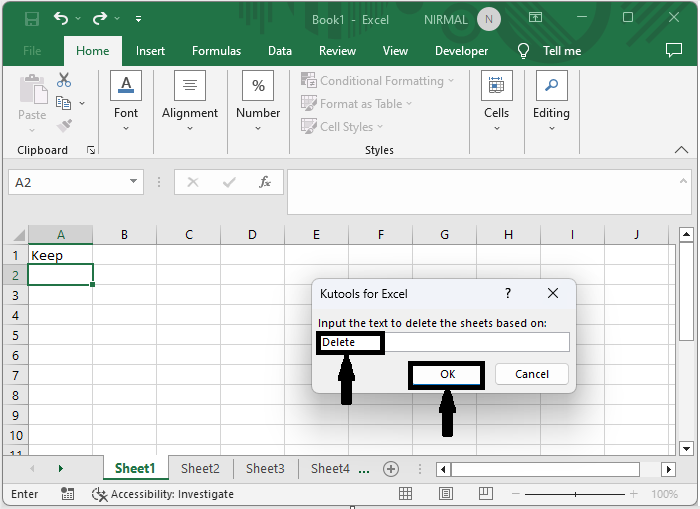700x509 pixels.
Task: Open Ribbon Display Options icon
Action: 535,17
